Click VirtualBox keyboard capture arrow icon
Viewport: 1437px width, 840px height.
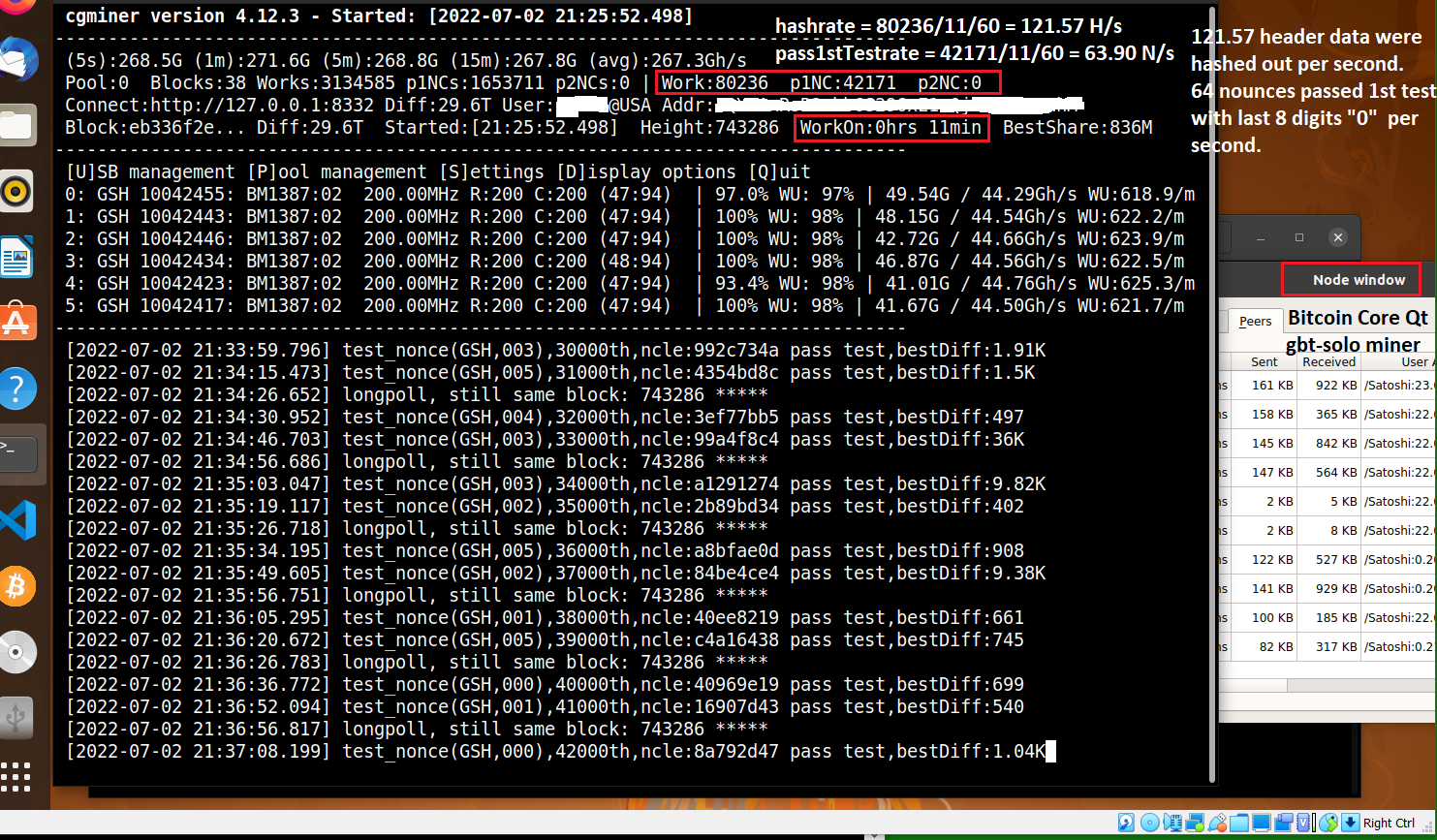(1351, 823)
